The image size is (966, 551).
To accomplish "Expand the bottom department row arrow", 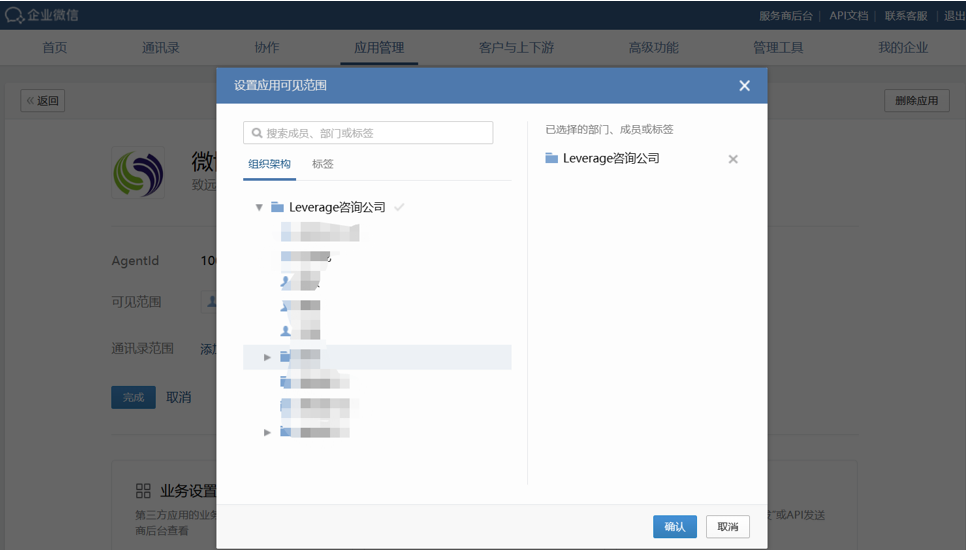I will click(x=267, y=433).
